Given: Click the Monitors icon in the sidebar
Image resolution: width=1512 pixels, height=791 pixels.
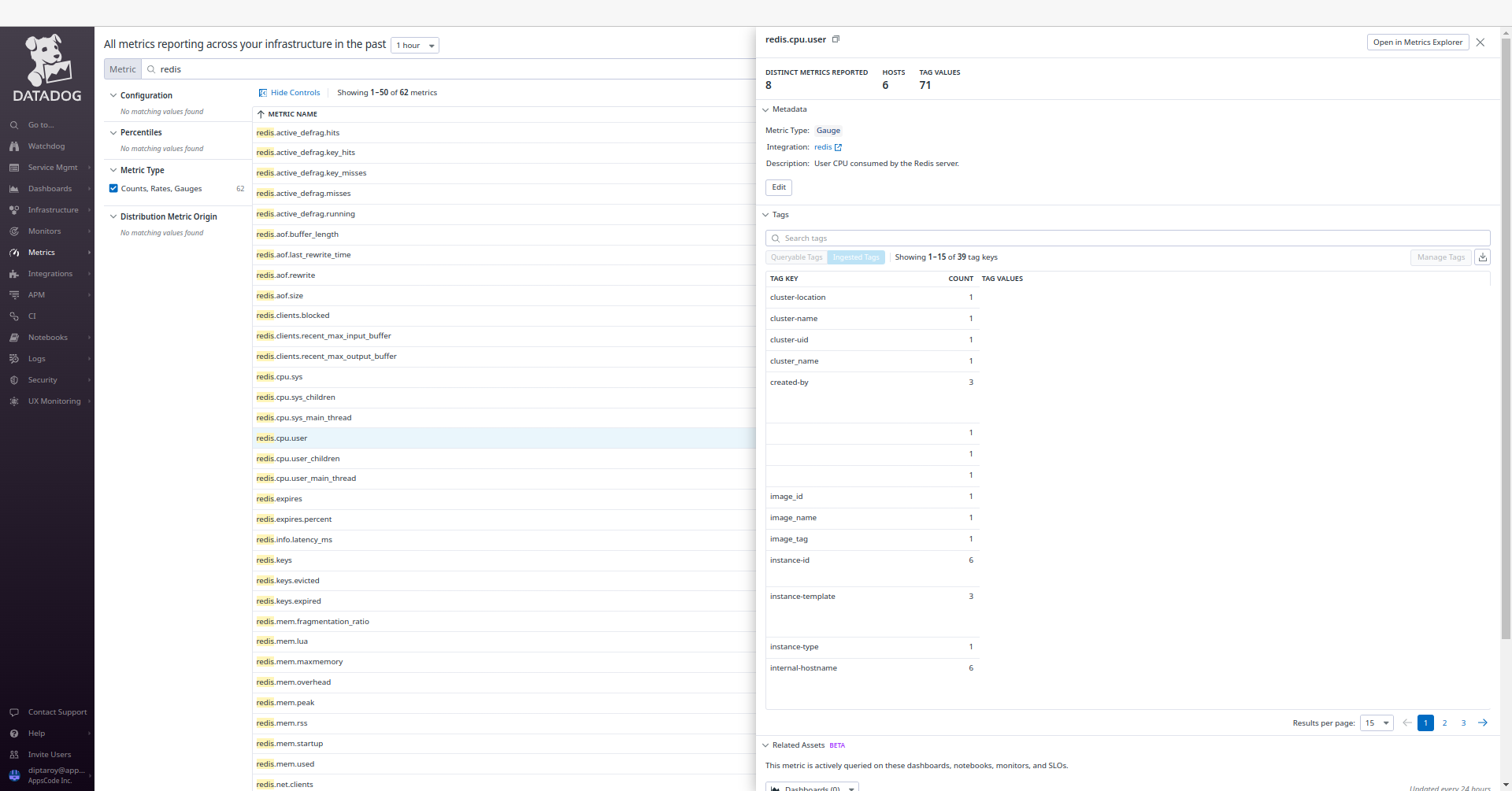Looking at the screenshot, I should pos(14,231).
